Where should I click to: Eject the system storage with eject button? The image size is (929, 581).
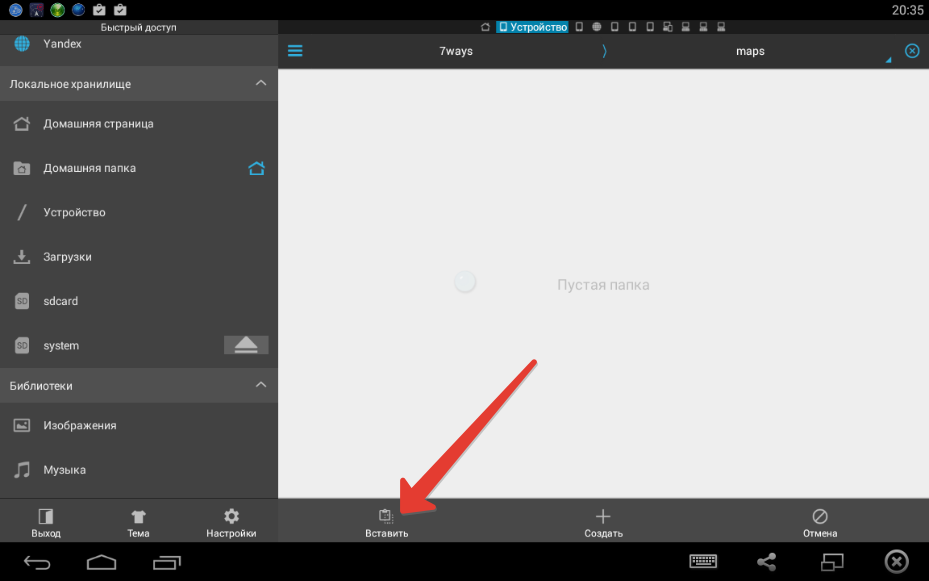[246, 345]
